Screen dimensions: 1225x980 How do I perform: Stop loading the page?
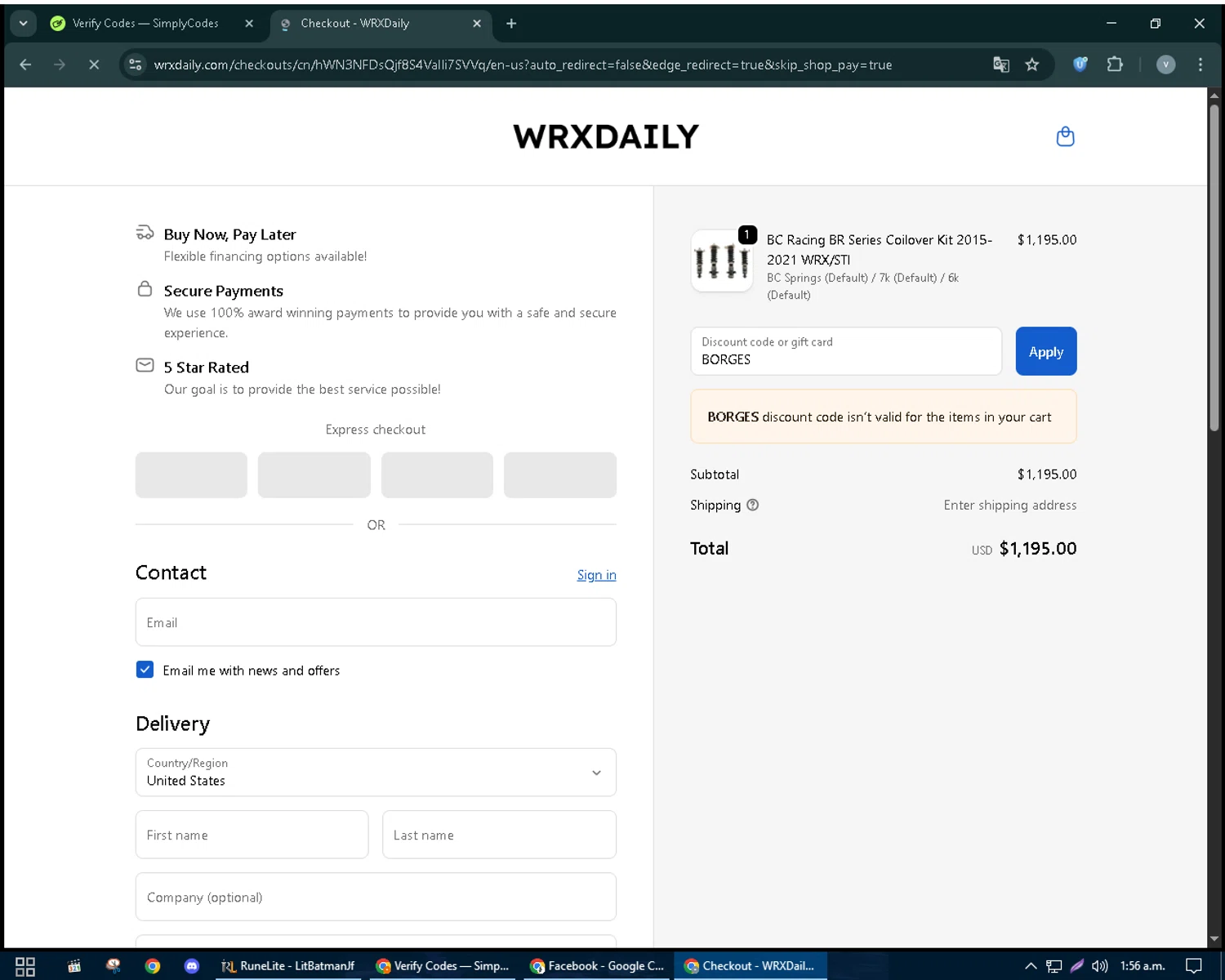(94, 65)
